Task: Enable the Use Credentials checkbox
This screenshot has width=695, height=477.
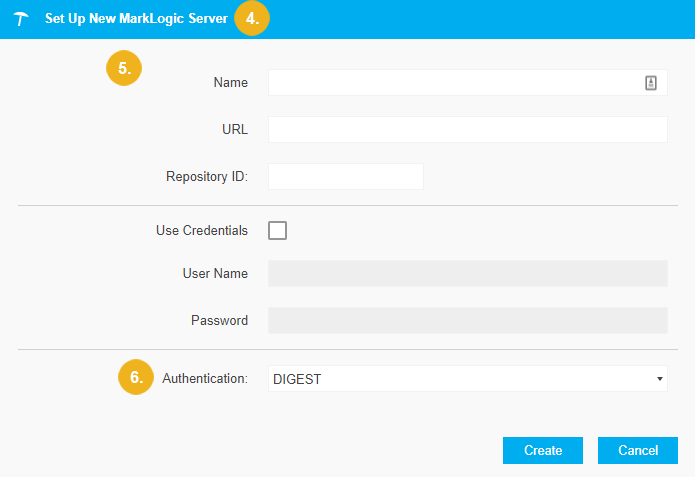Action: tap(277, 231)
